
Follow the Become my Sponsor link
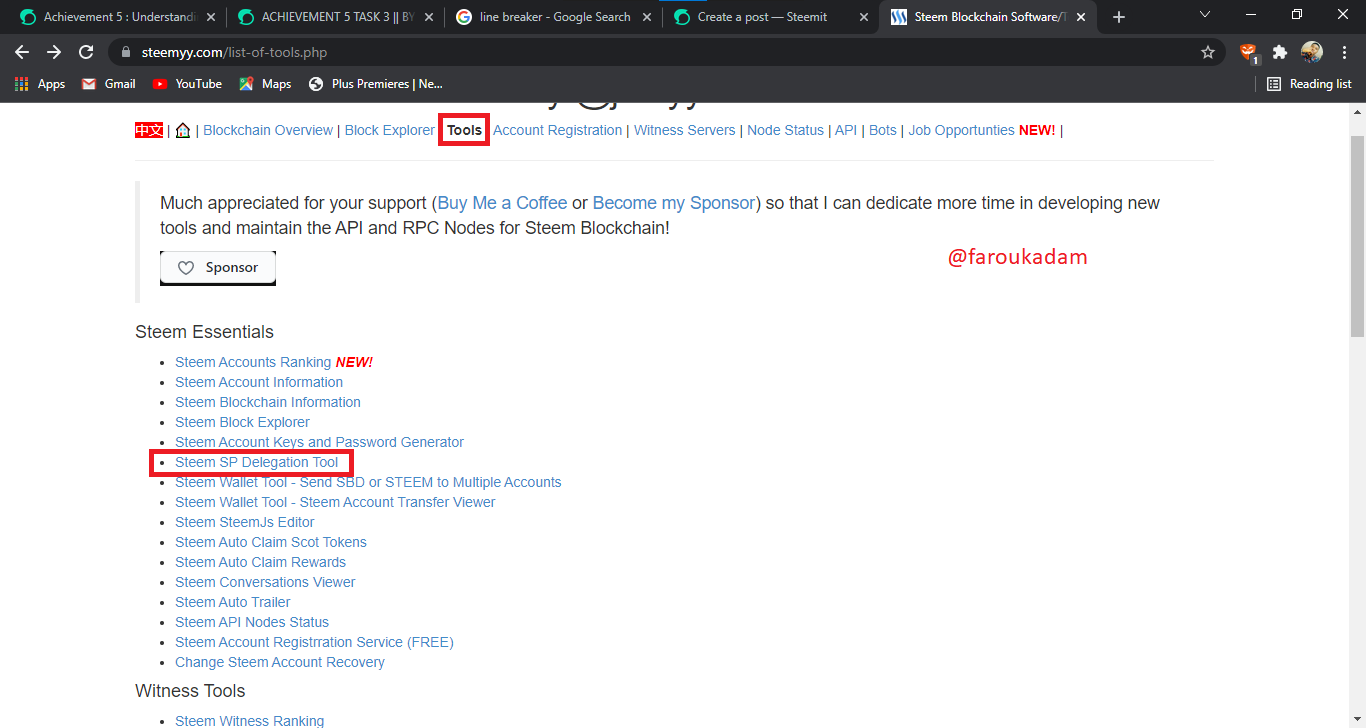[674, 203]
